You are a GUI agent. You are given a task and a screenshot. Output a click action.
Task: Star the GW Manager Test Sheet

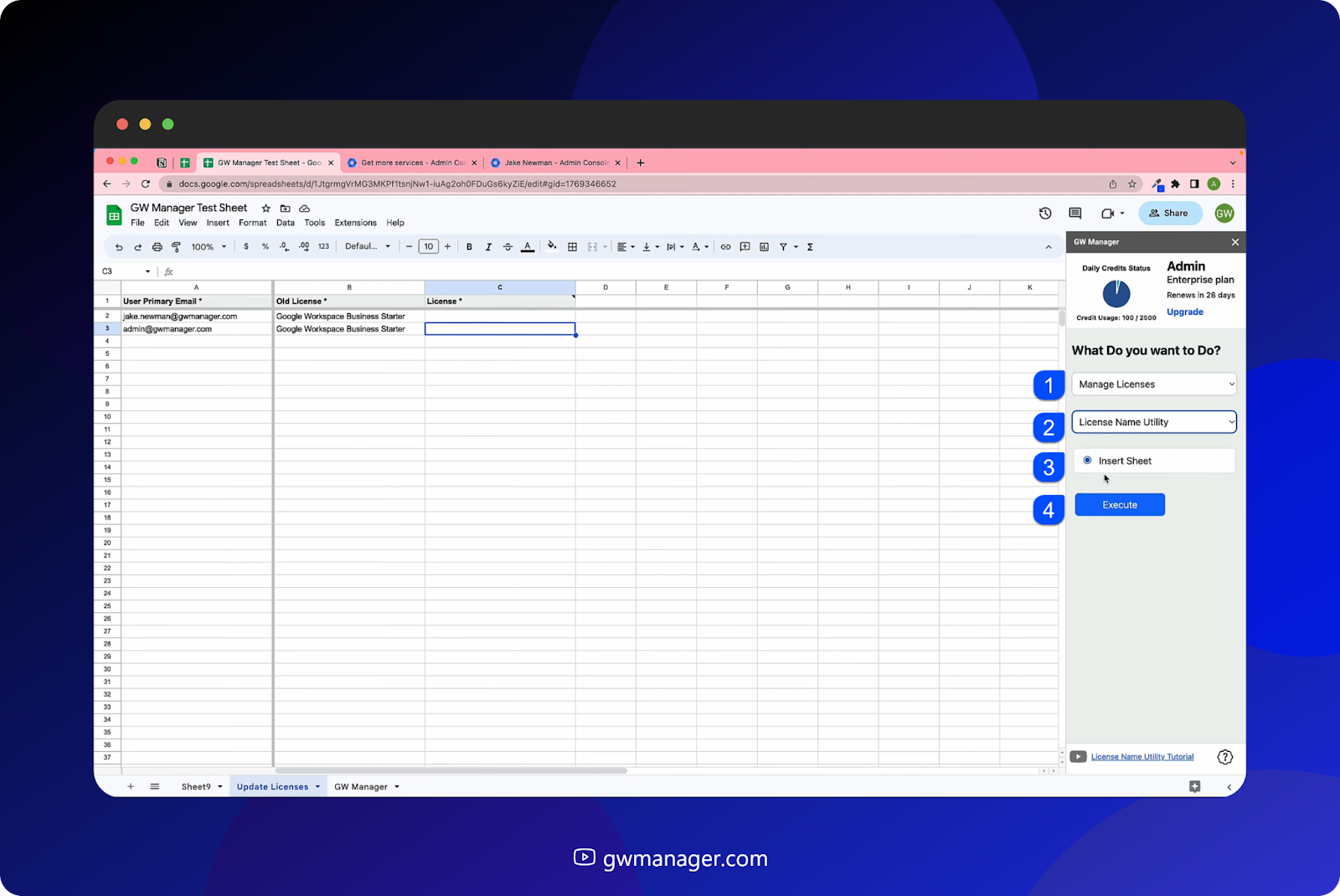tap(266, 209)
